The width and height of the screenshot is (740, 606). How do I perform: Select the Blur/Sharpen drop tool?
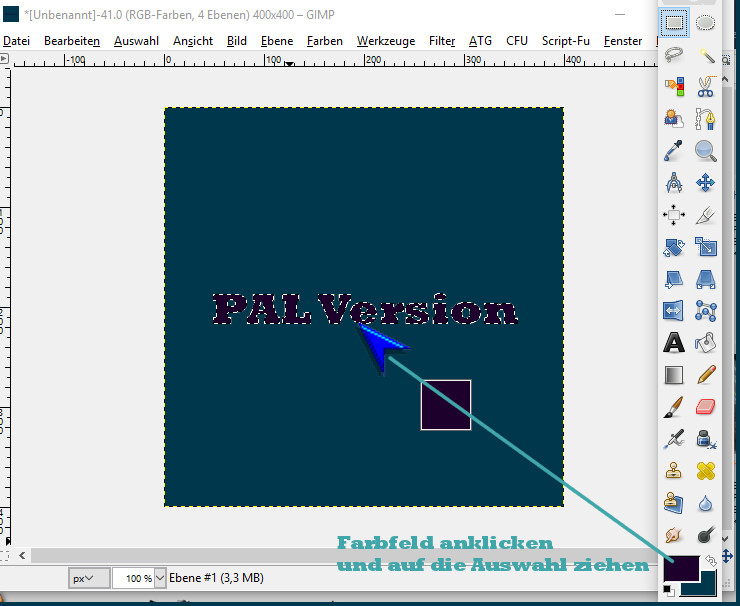(706, 503)
